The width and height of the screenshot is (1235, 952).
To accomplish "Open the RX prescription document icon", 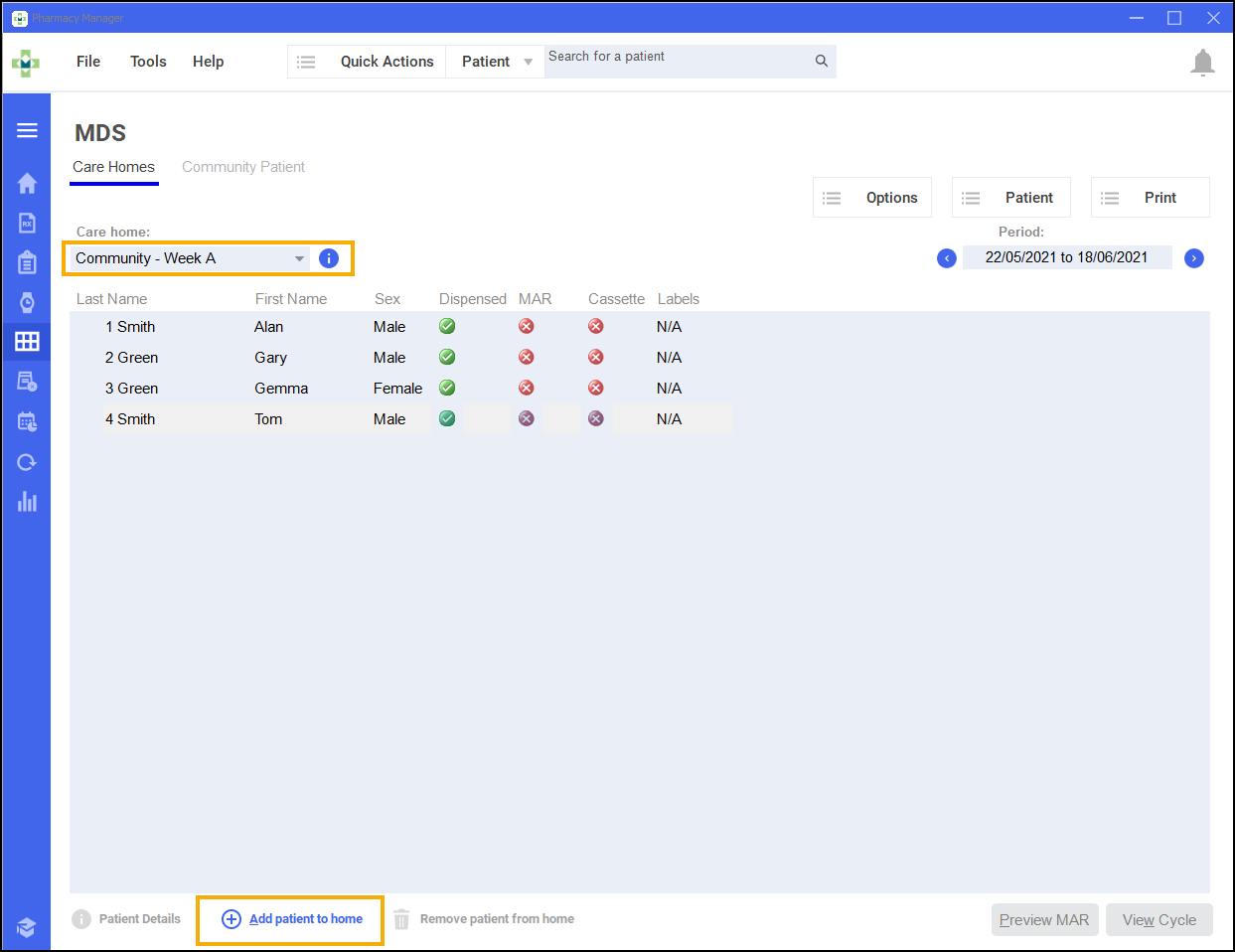I will pos(27,223).
